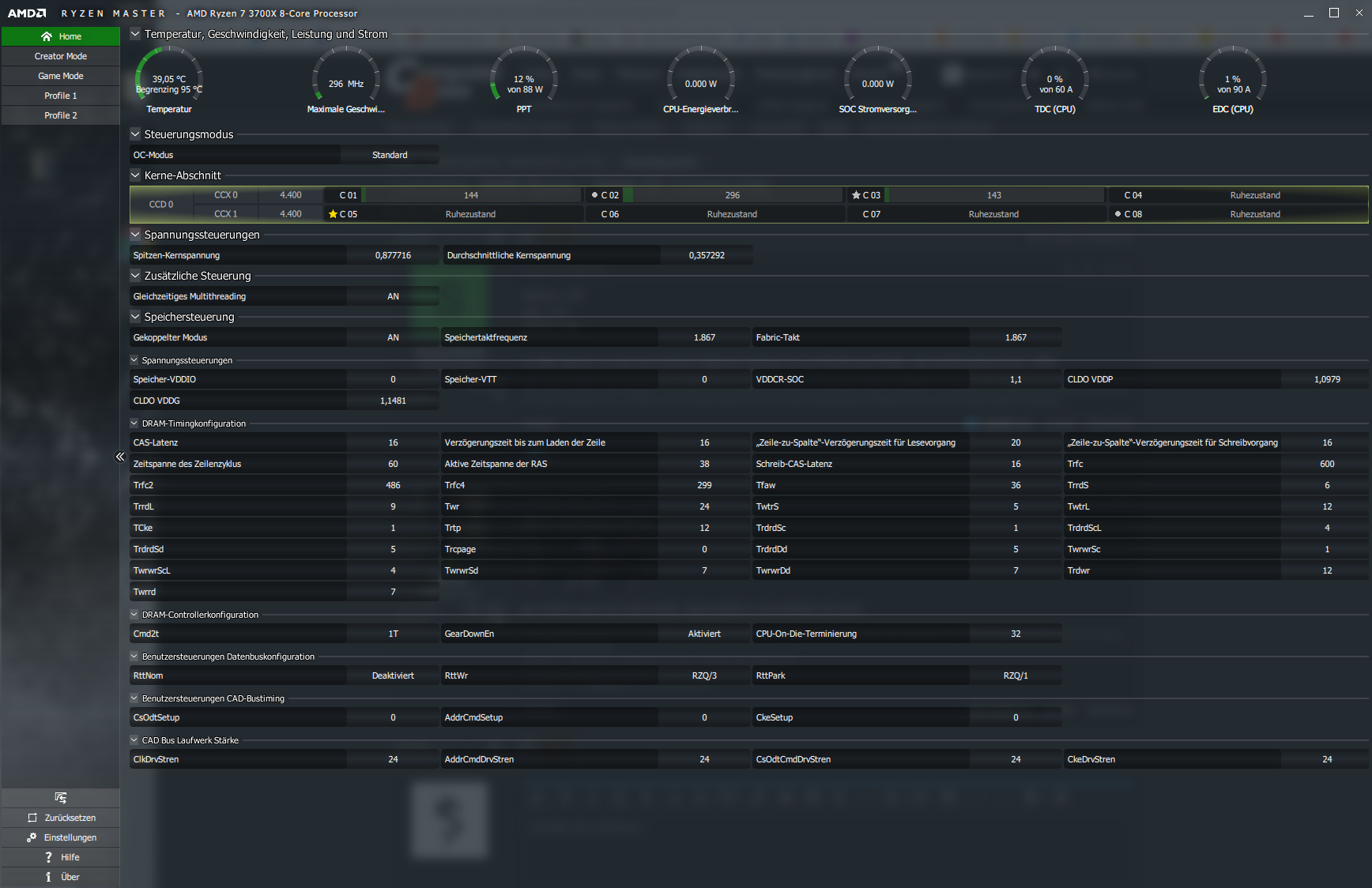Click the SOC Stromversorgung gauge

pyautogui.click(x=878, y=80)
